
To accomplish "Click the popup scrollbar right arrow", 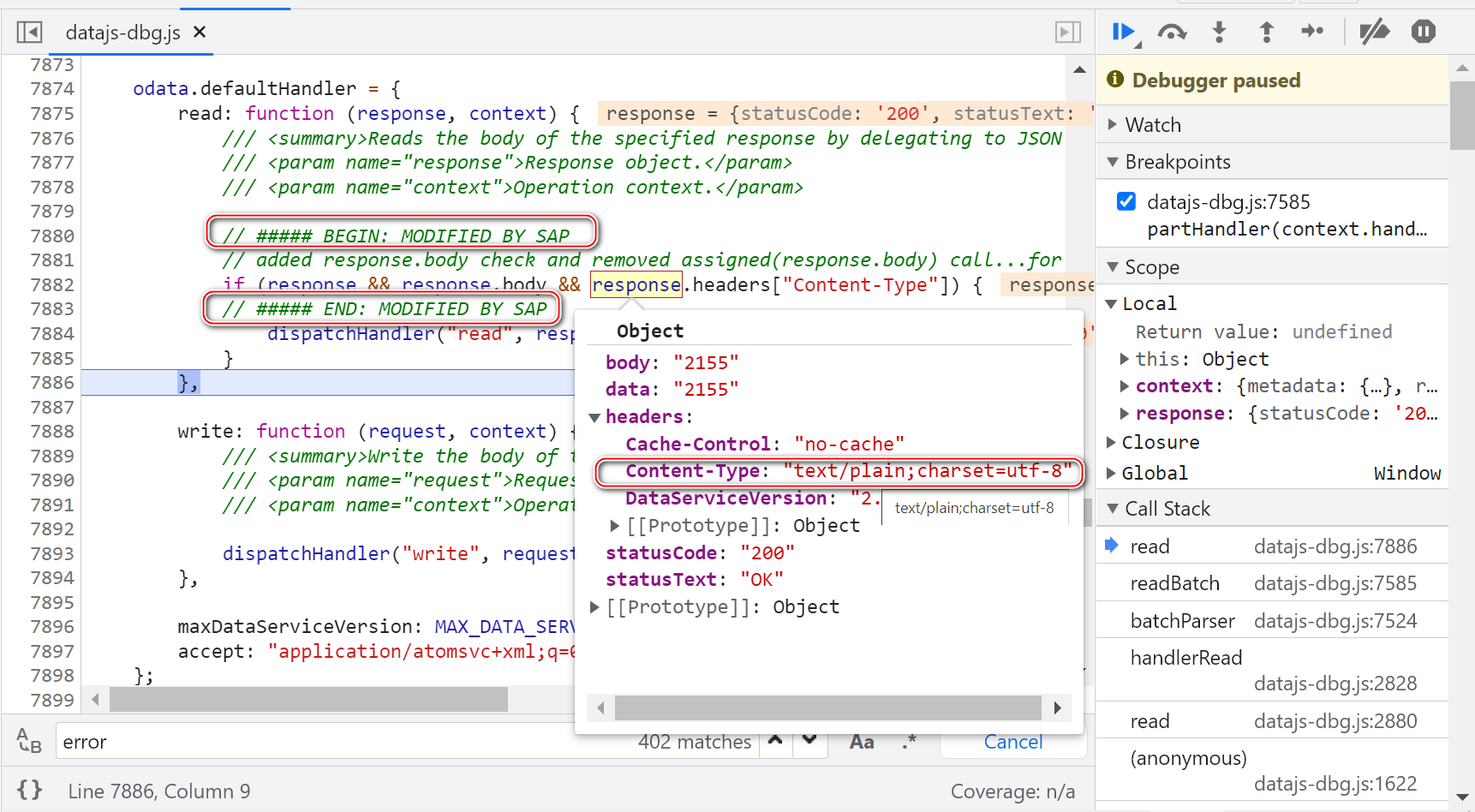I will (1057, 708).
